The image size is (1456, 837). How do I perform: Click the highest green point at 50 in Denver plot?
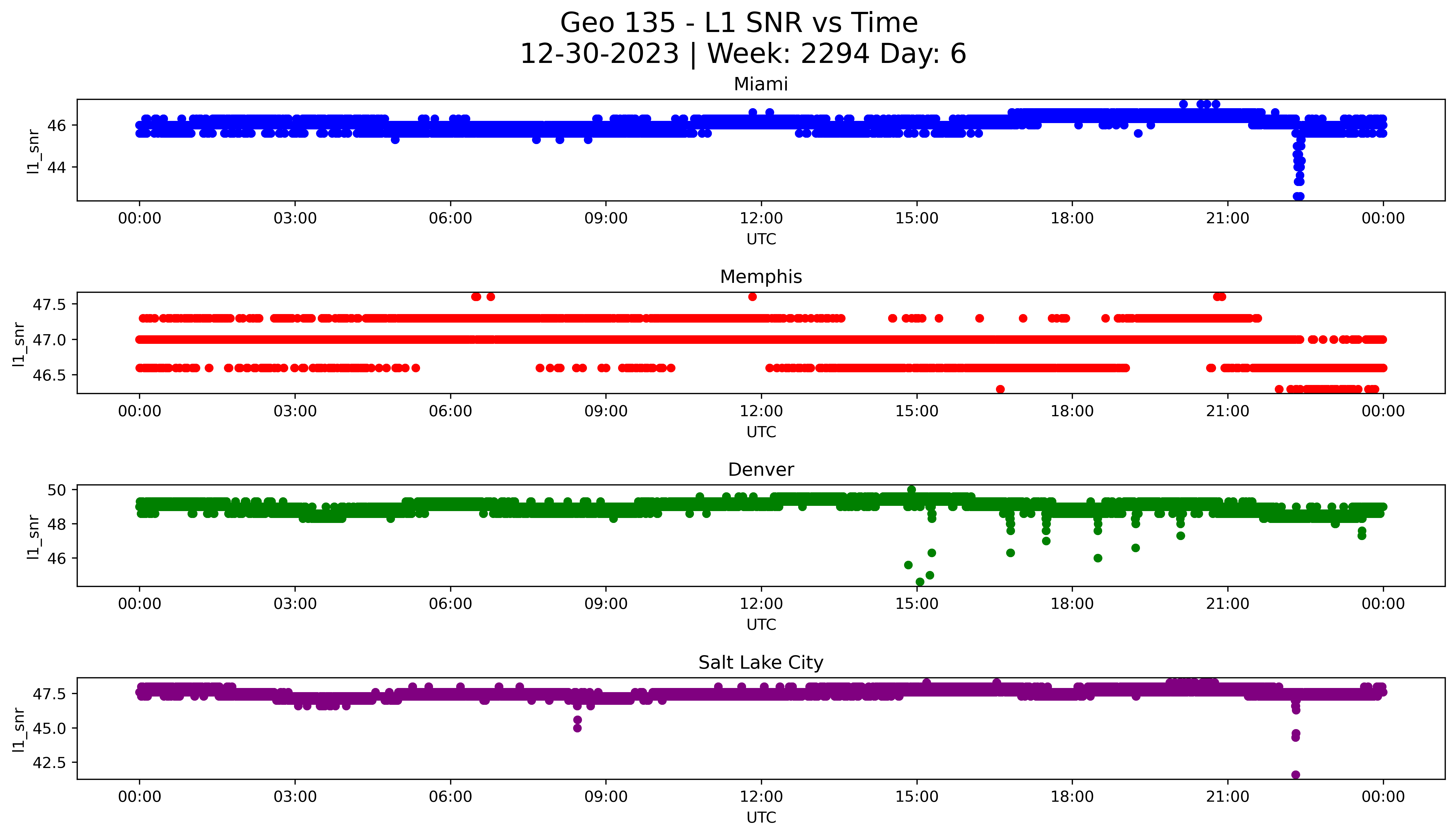912,490
